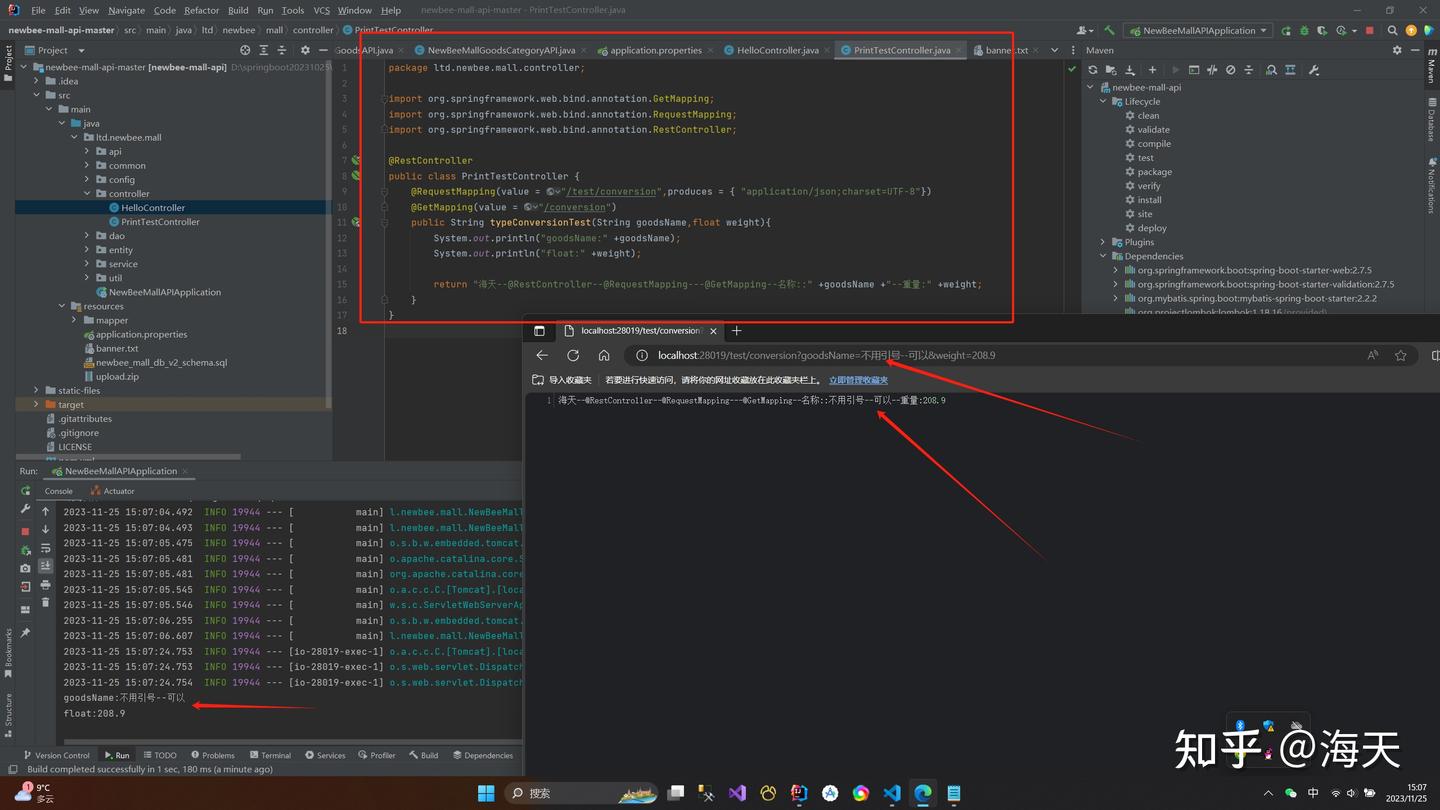The width and height of the screenshot is (1440, 810).
Task: Open the Refactor menu
Action: (x=201, y=10)
